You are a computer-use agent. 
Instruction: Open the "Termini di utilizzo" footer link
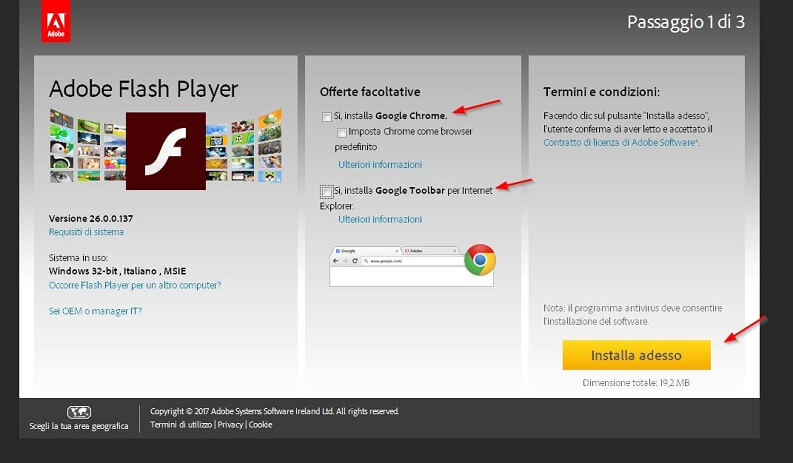(181, 425)
